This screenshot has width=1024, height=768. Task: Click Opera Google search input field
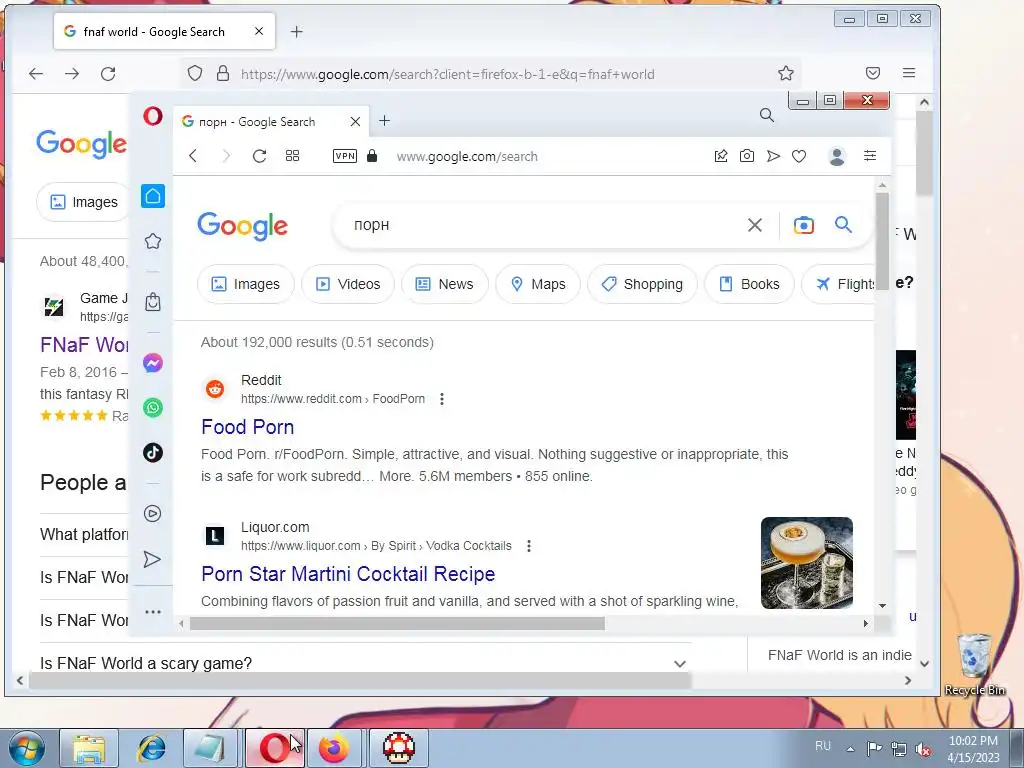542,225
